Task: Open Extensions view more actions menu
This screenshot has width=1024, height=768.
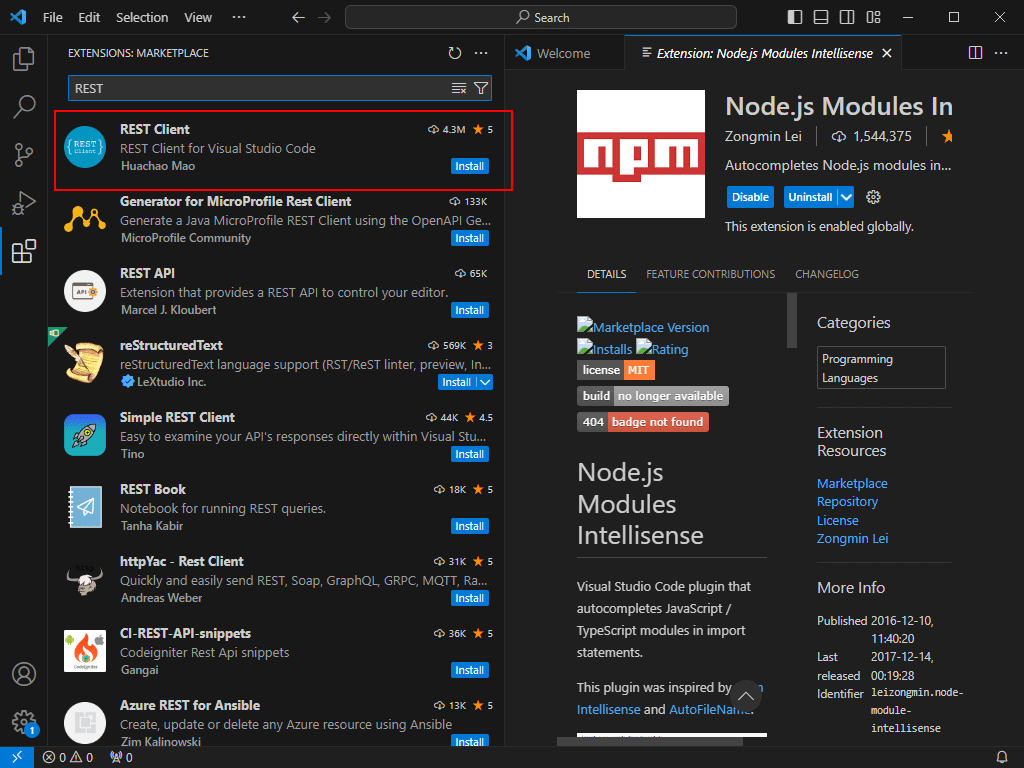Action: [481, 53]
